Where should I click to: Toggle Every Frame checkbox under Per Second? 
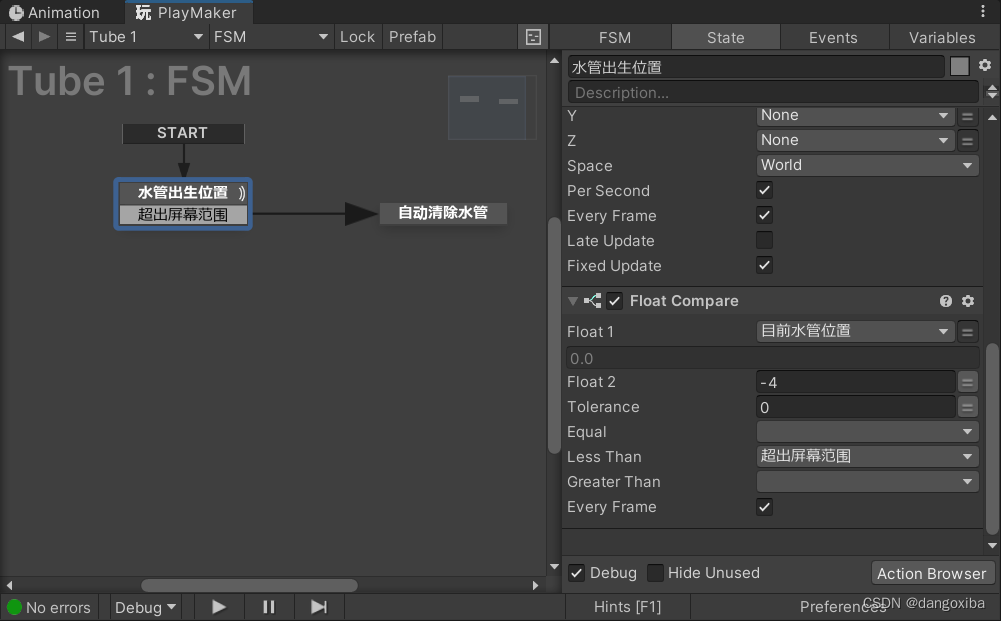(x=764, y=215)
